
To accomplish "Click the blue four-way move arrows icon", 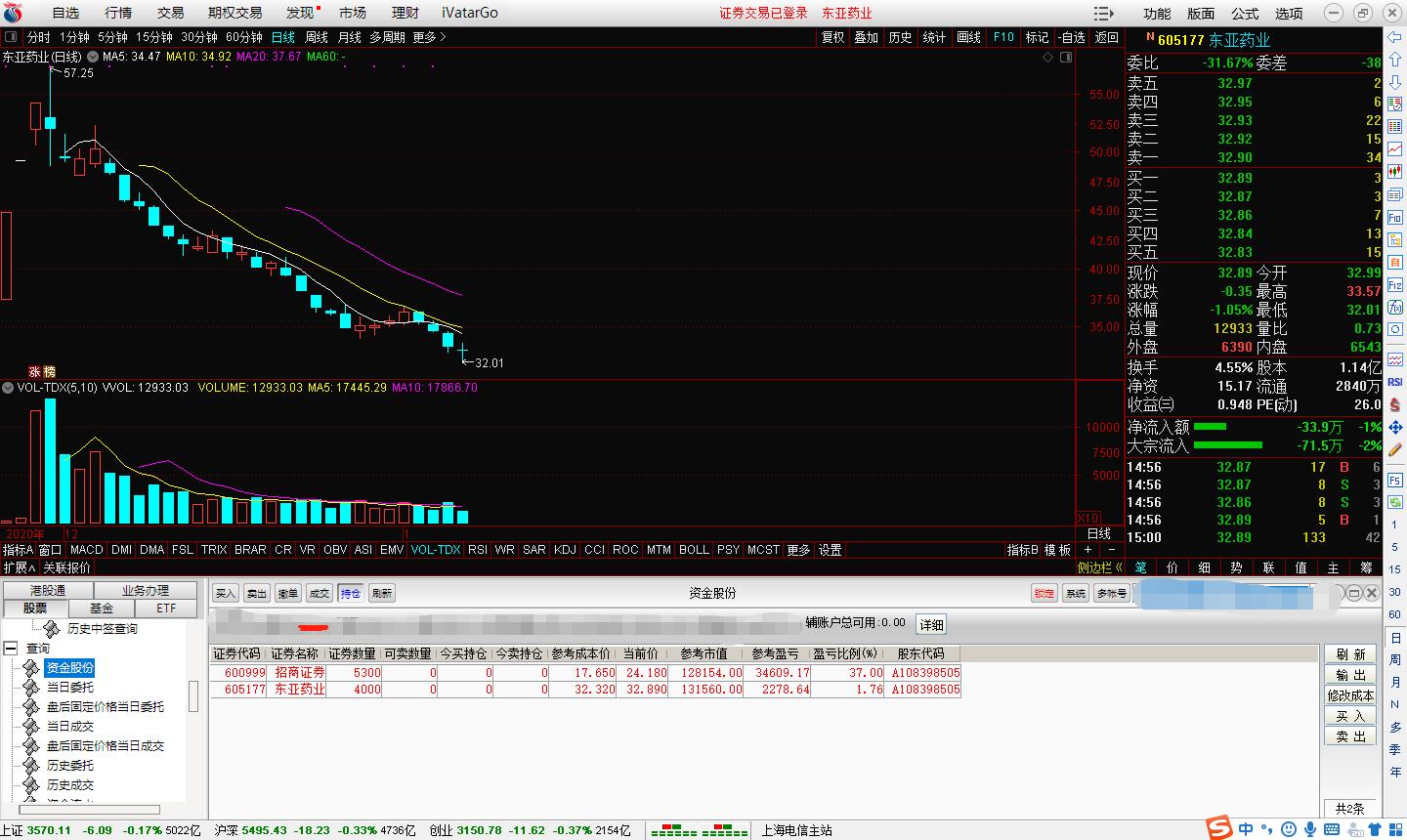I will pyautogui.click(x=1394, y=427).
